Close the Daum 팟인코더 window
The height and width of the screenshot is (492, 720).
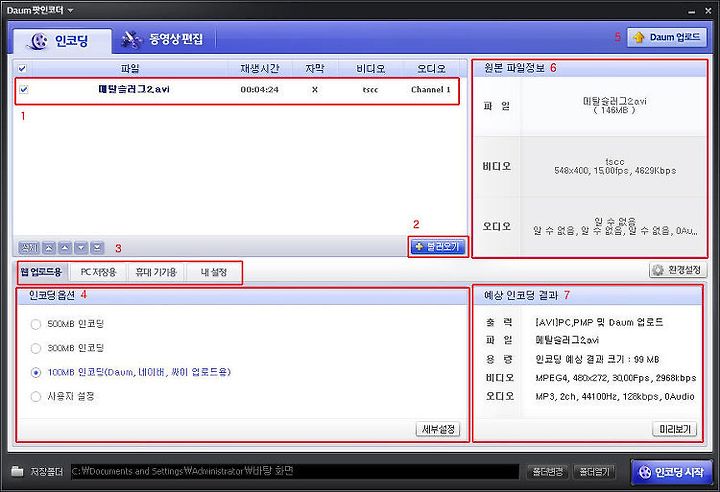[x=708, y=11]
